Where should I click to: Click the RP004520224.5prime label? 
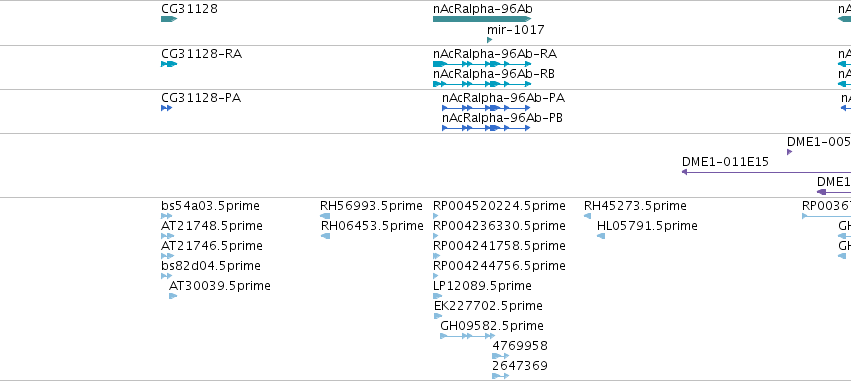click(499, 206)
